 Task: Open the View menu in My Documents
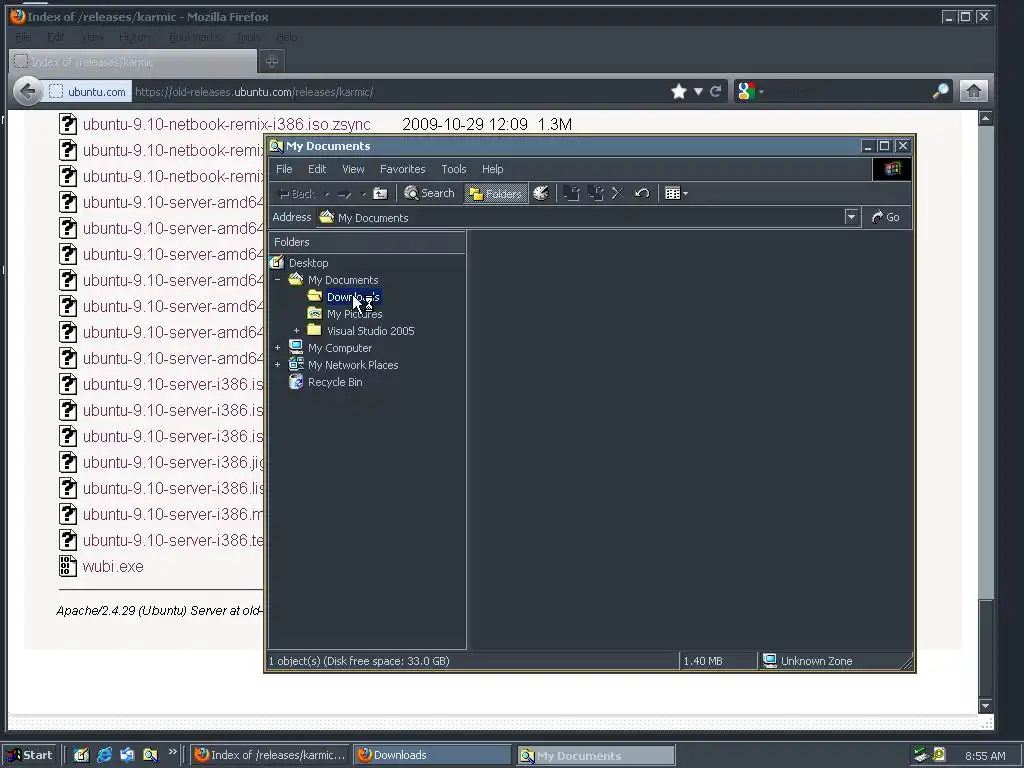point(353,169)
